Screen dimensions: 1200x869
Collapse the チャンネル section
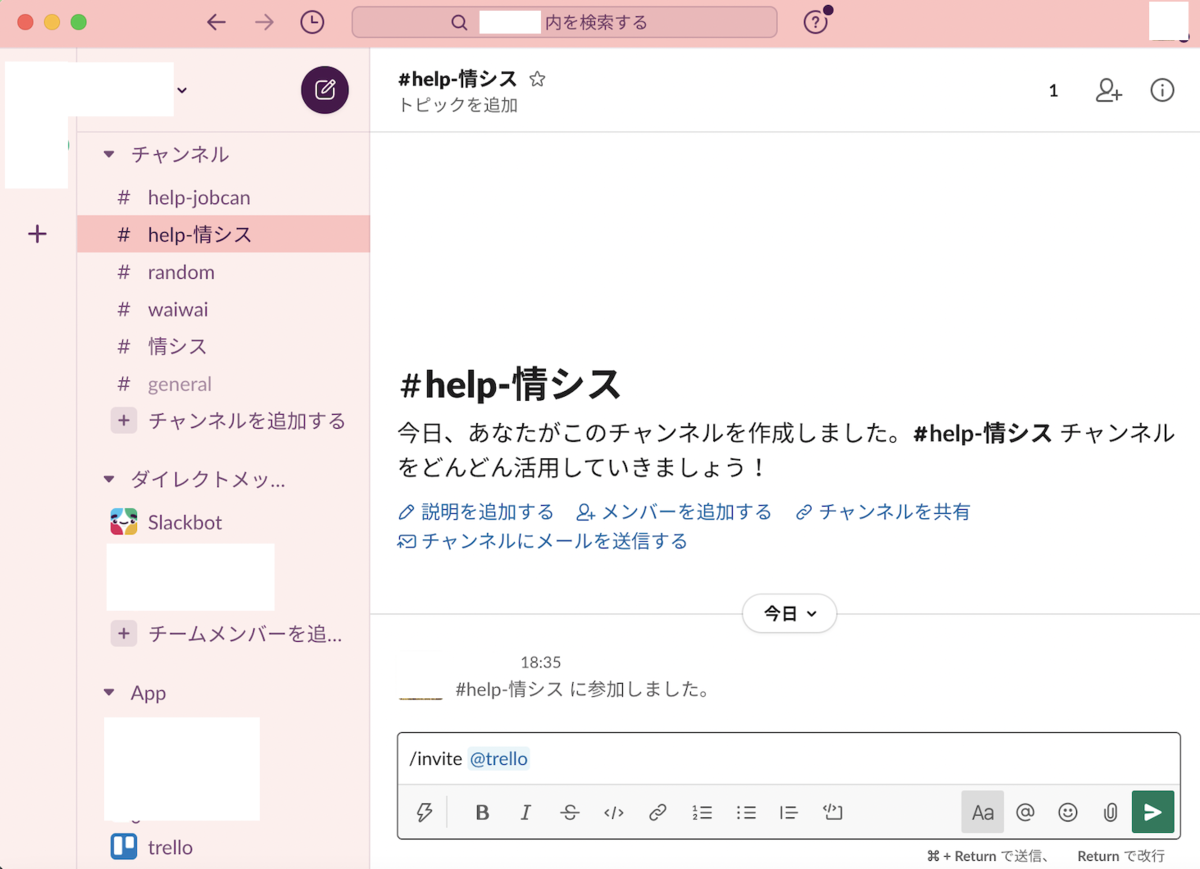click(x=108, y=155)
